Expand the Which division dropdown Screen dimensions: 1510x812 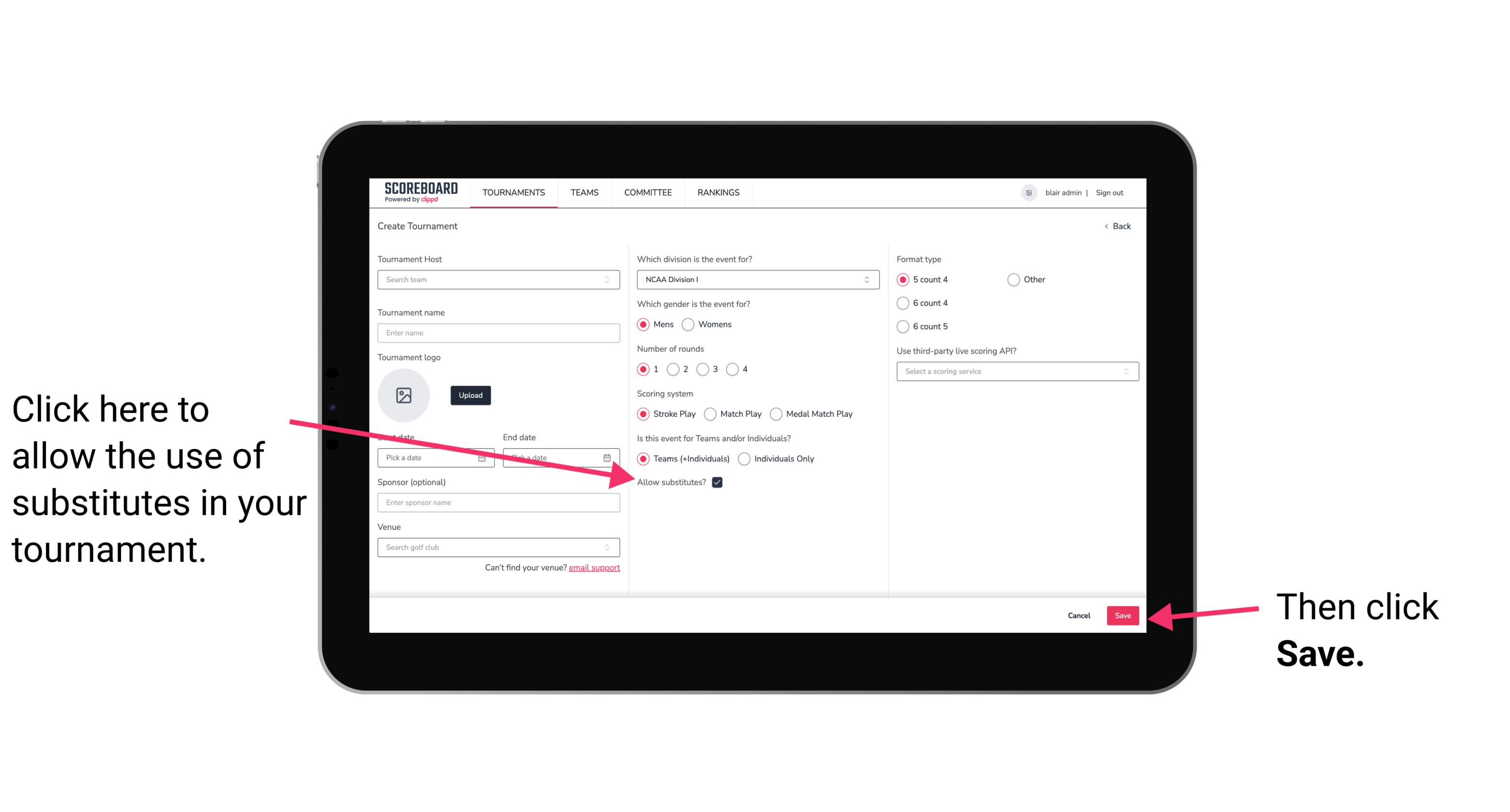click(x=756, y=280)
